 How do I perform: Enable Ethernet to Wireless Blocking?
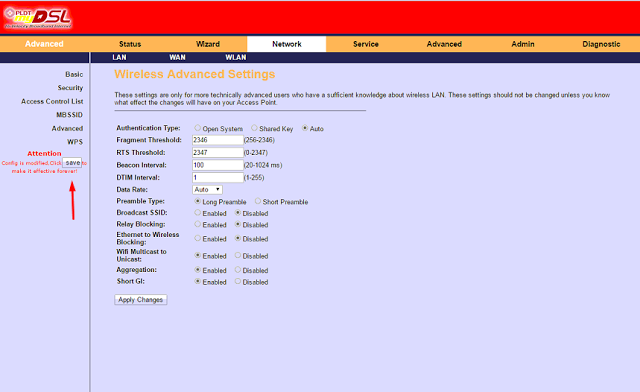[x=198, y=238]
